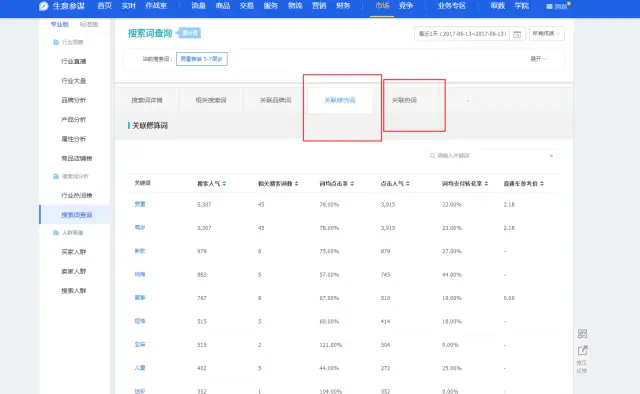Open 买家人群 in sidebar
This screenshot has height=394, width=640.
pos(74,252)
